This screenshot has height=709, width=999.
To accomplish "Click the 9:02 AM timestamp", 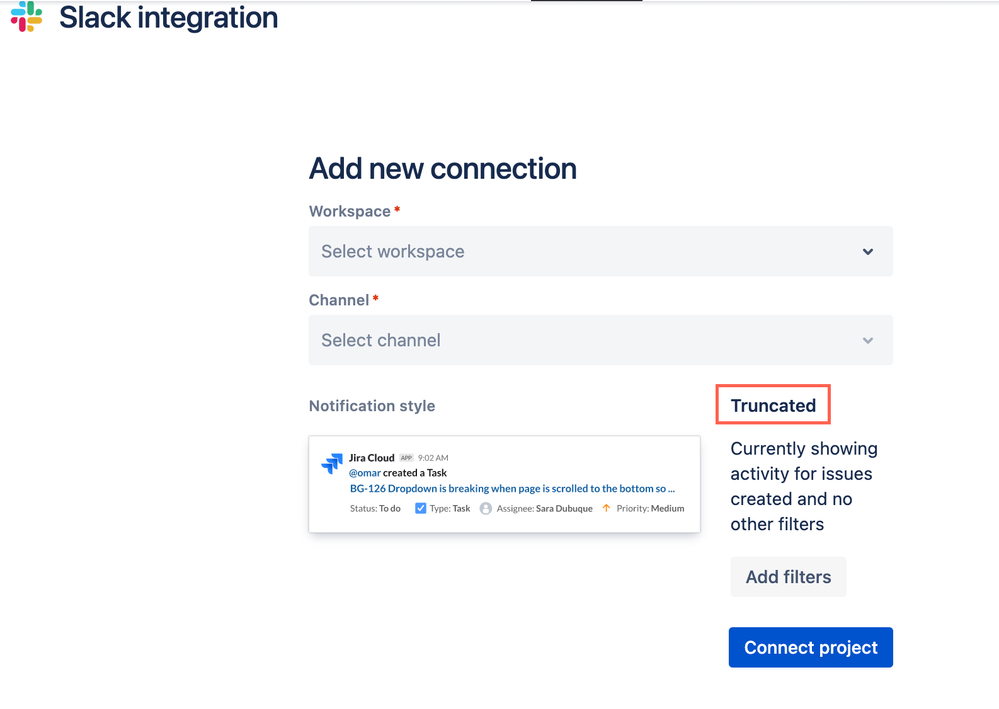I will coord(433,457).
